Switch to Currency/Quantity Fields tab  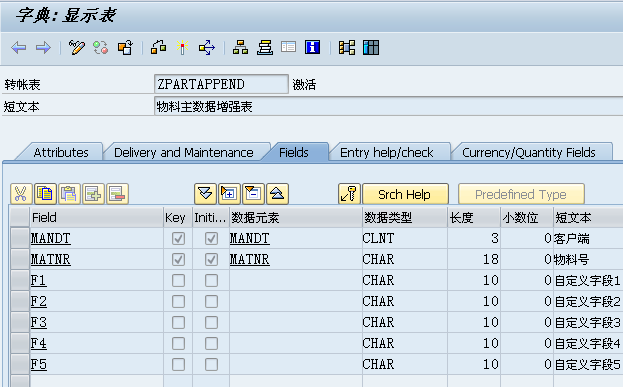coord(529,153)
